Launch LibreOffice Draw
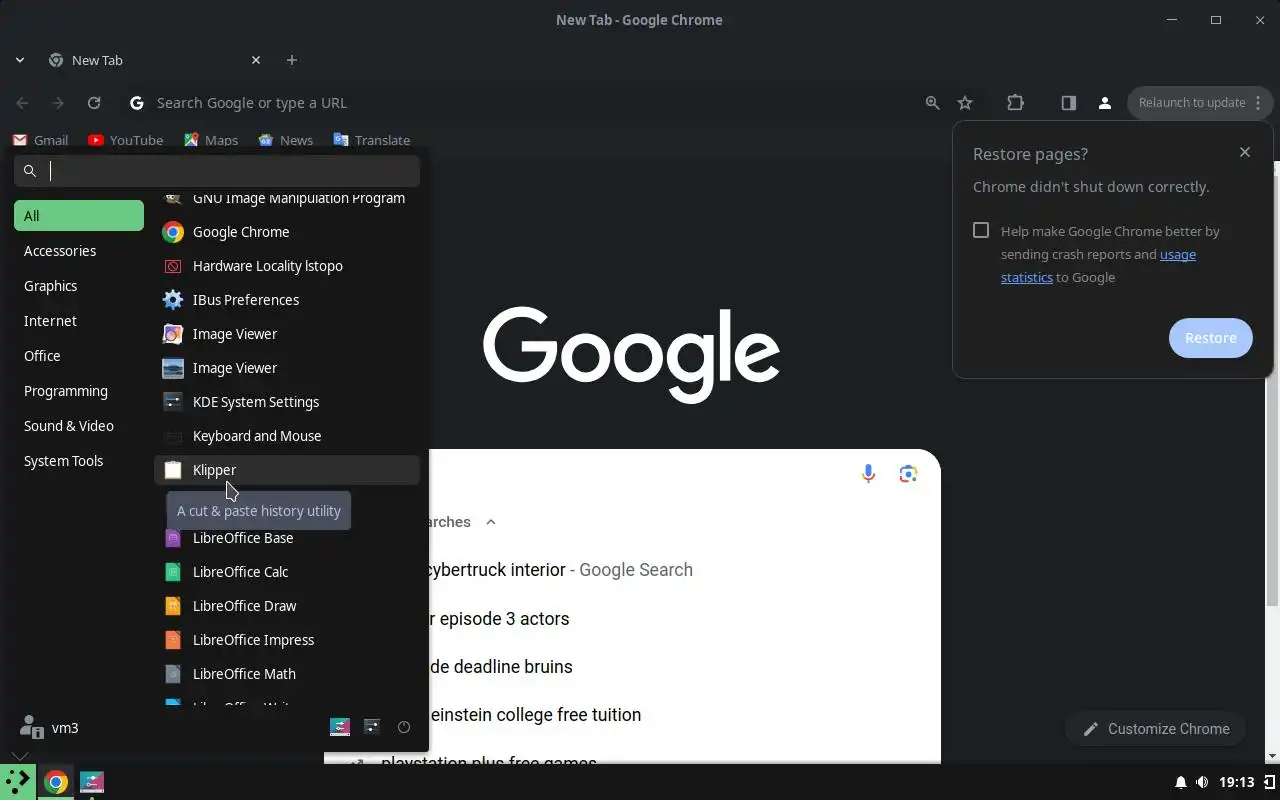The image size is (1280, 800). click(287, 606)
